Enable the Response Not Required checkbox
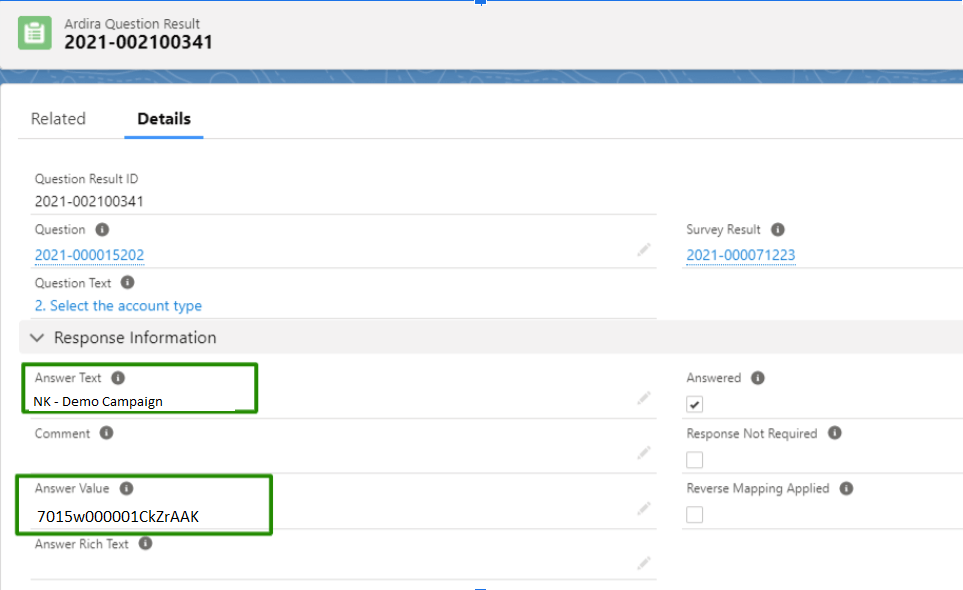 693,459
